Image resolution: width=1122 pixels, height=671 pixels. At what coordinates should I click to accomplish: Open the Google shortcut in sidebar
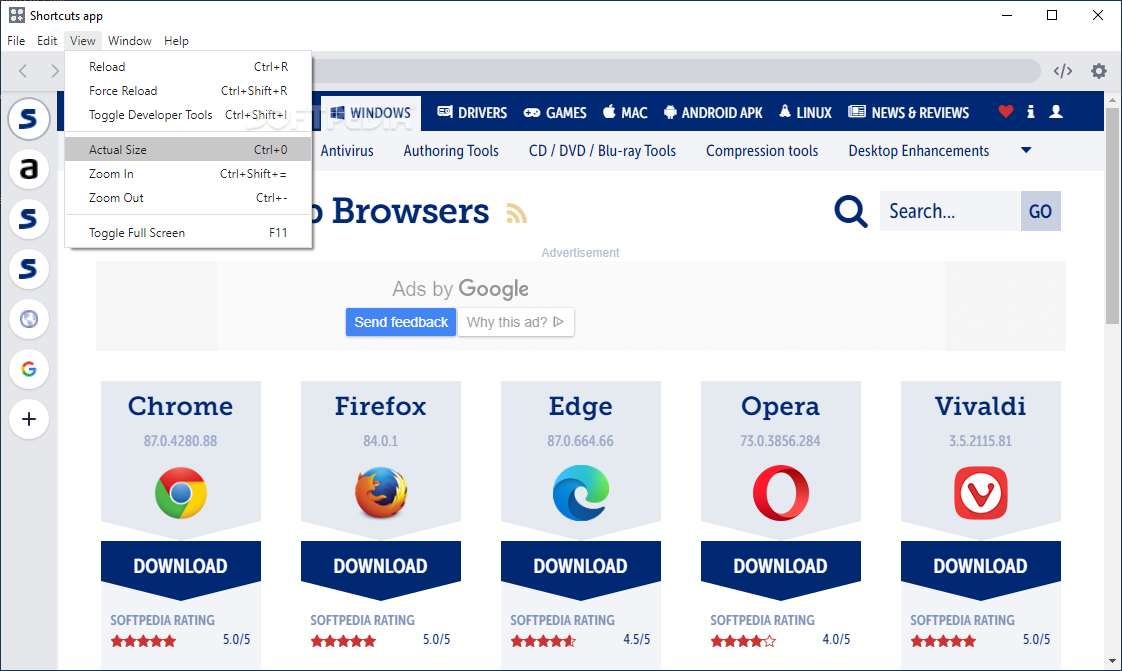(x=29, y=369)
